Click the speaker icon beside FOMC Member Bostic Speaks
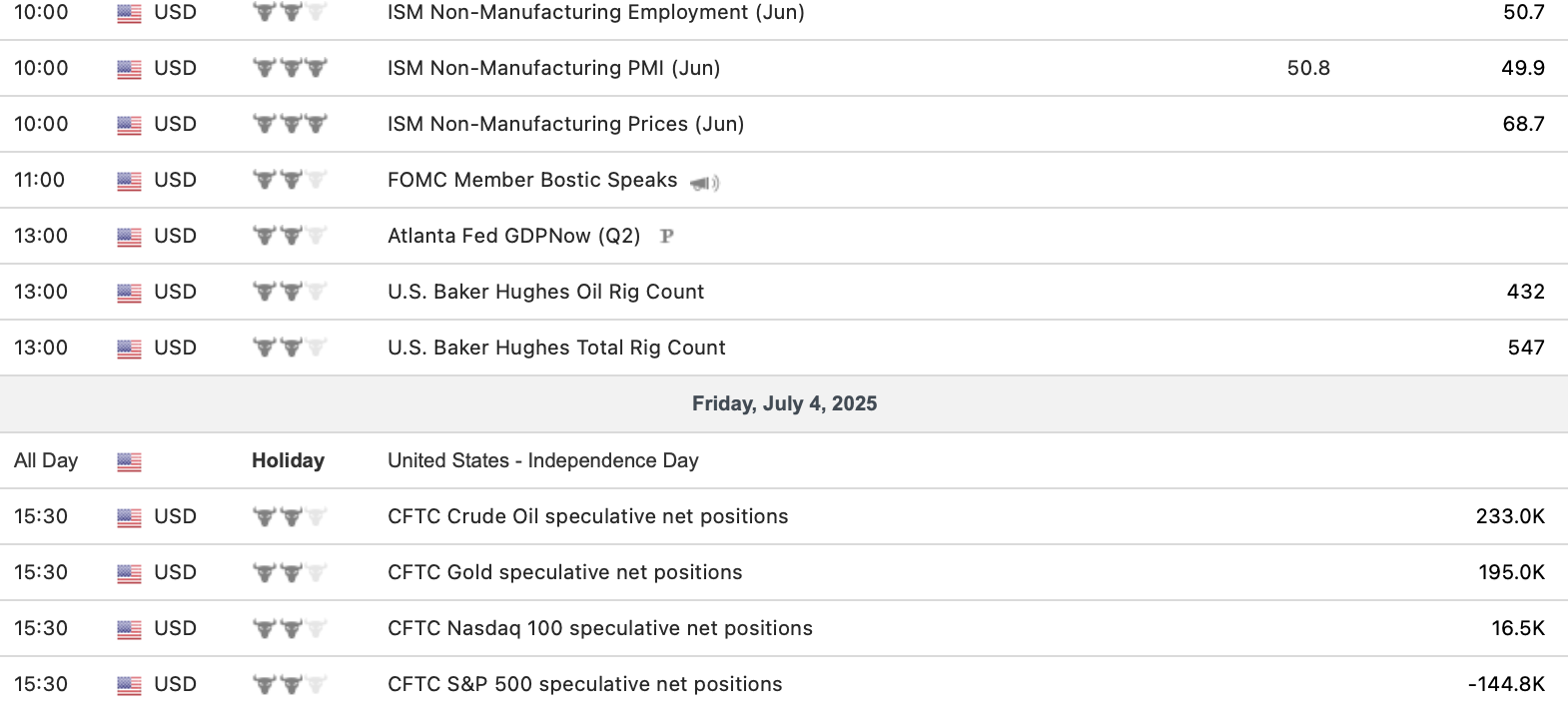Image resolution: width=1568 pixels, height=721 pixels. pyautogui.click(x=704, y=183)
